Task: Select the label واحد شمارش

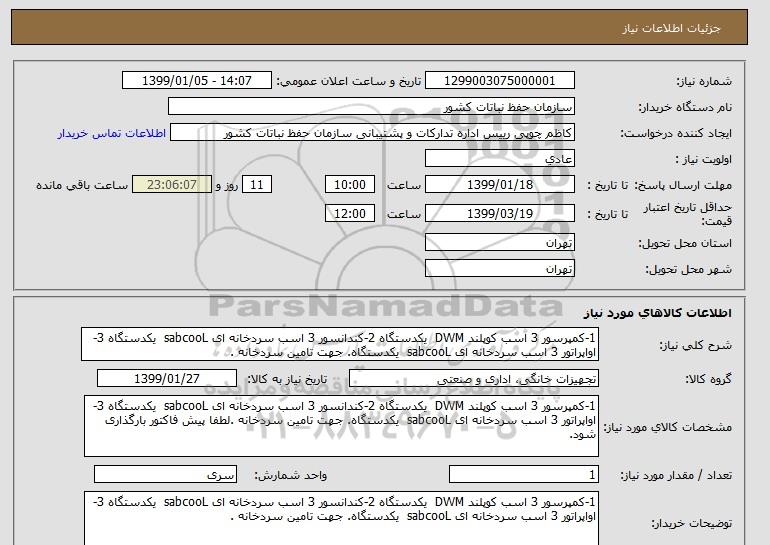Action: (290, 475)
